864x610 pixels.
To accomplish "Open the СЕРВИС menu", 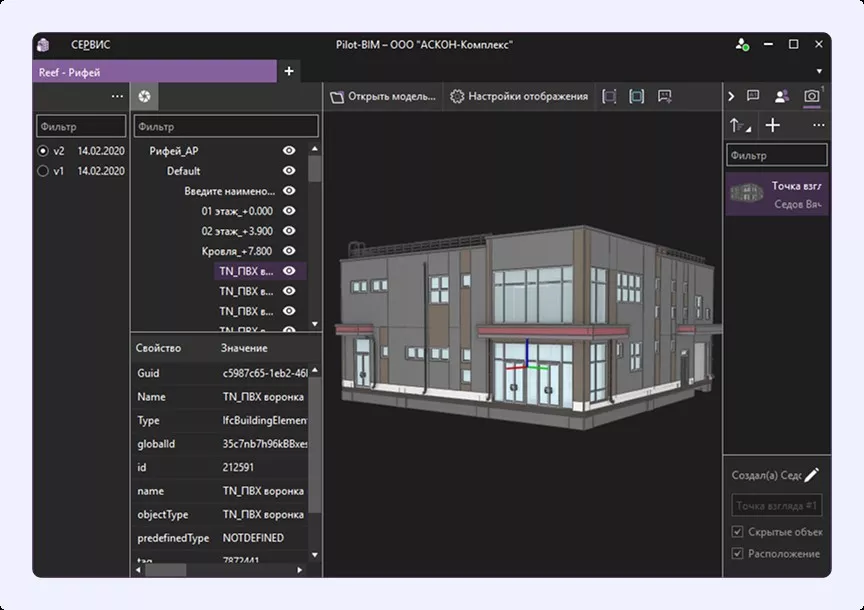I will click(x=90, y=45).
